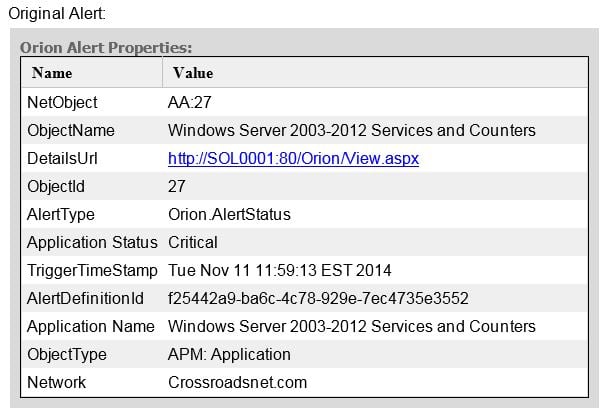
Task: Click the DetailsUrl row label
Action: point(62,159)
